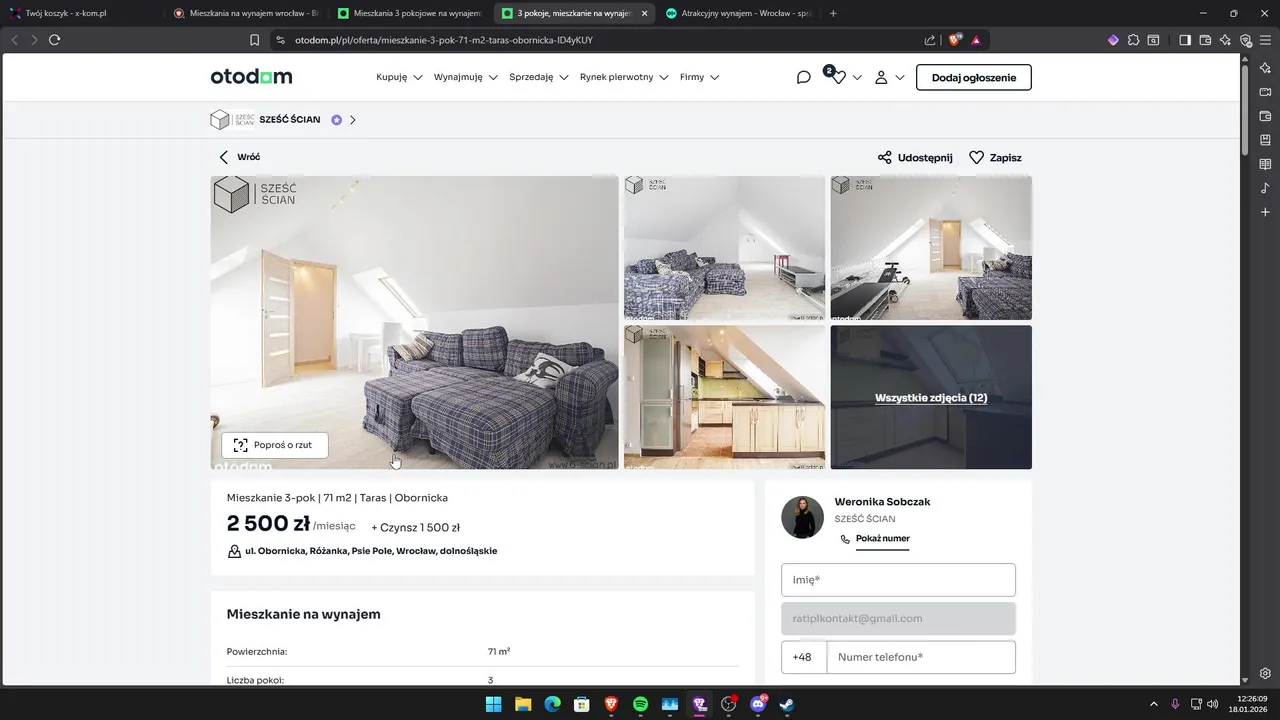Click the Numer telefonu input field
Viewport: 1280px width, 720px height.
coord(921,657)
